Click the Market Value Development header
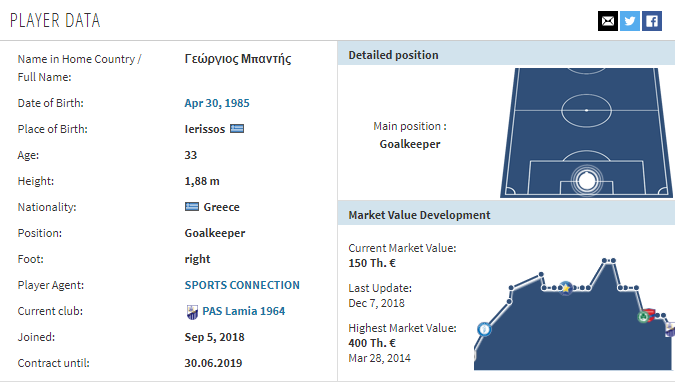Image resolution: width=675 pixels, height=382 pixels. [419, 215]
